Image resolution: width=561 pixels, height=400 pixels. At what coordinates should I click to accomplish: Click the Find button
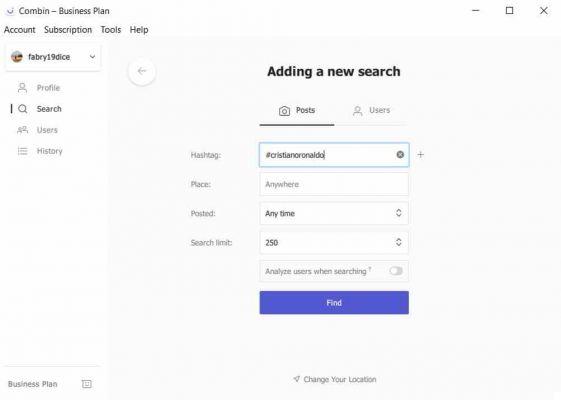click(334, 303)
